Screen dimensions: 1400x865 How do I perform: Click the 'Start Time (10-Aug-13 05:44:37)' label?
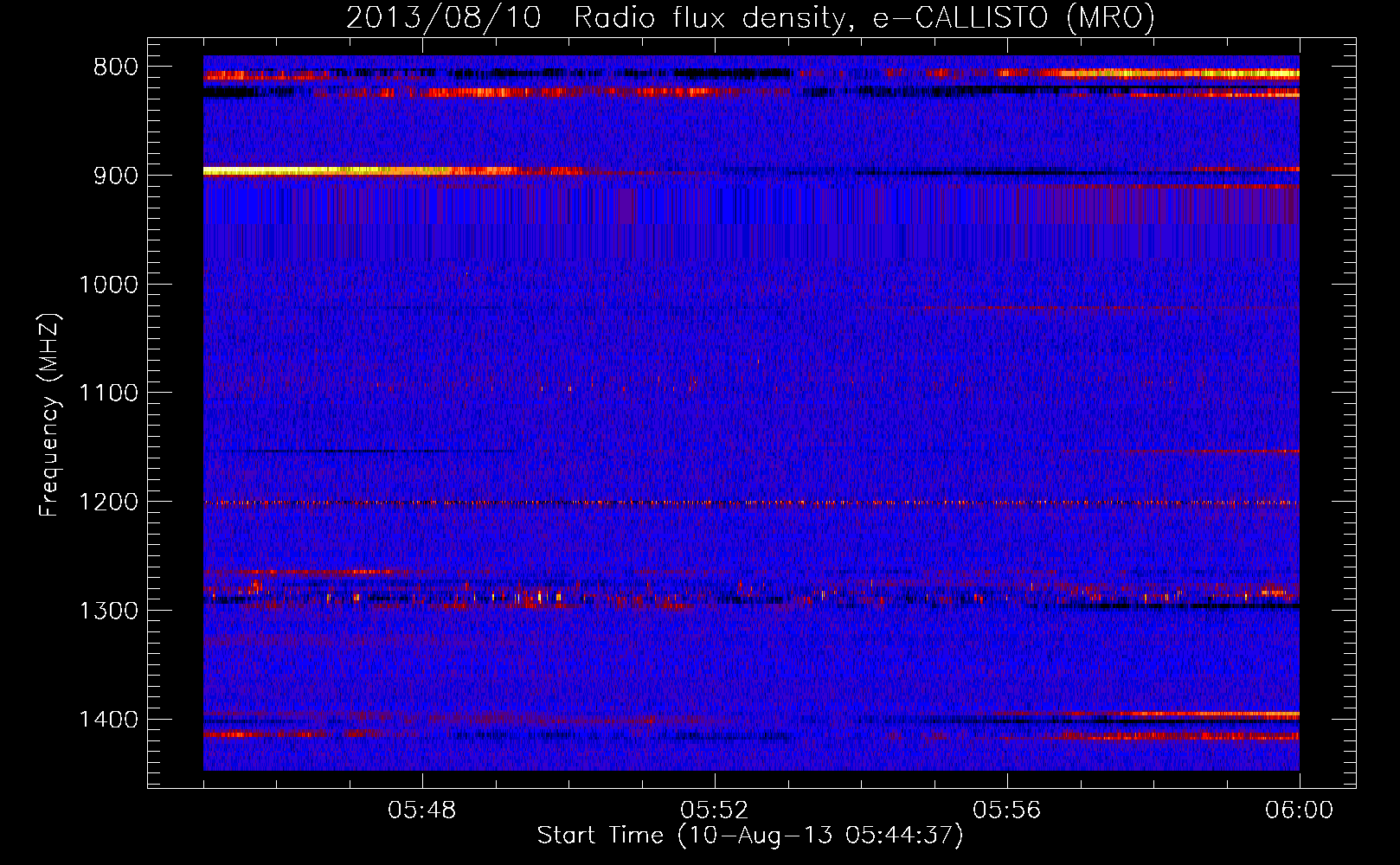(750, 836)
